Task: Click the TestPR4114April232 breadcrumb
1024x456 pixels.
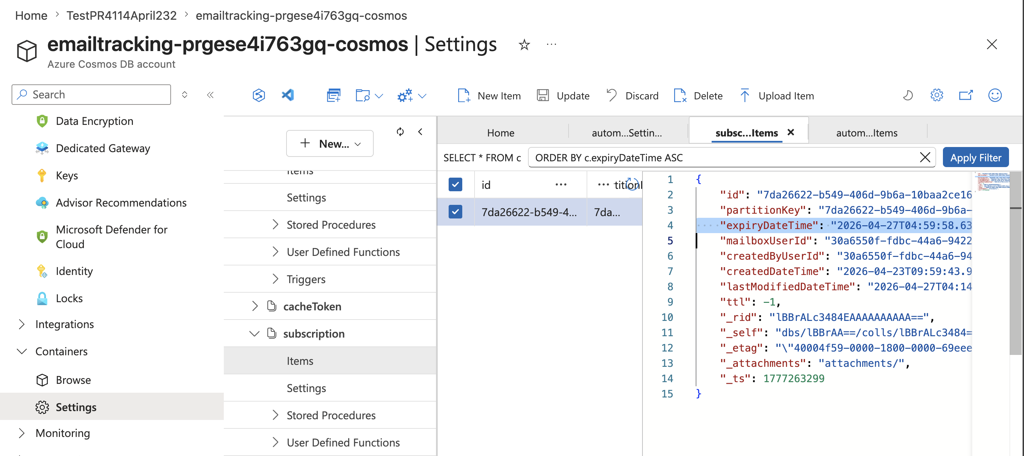Action: coord(121,15)
